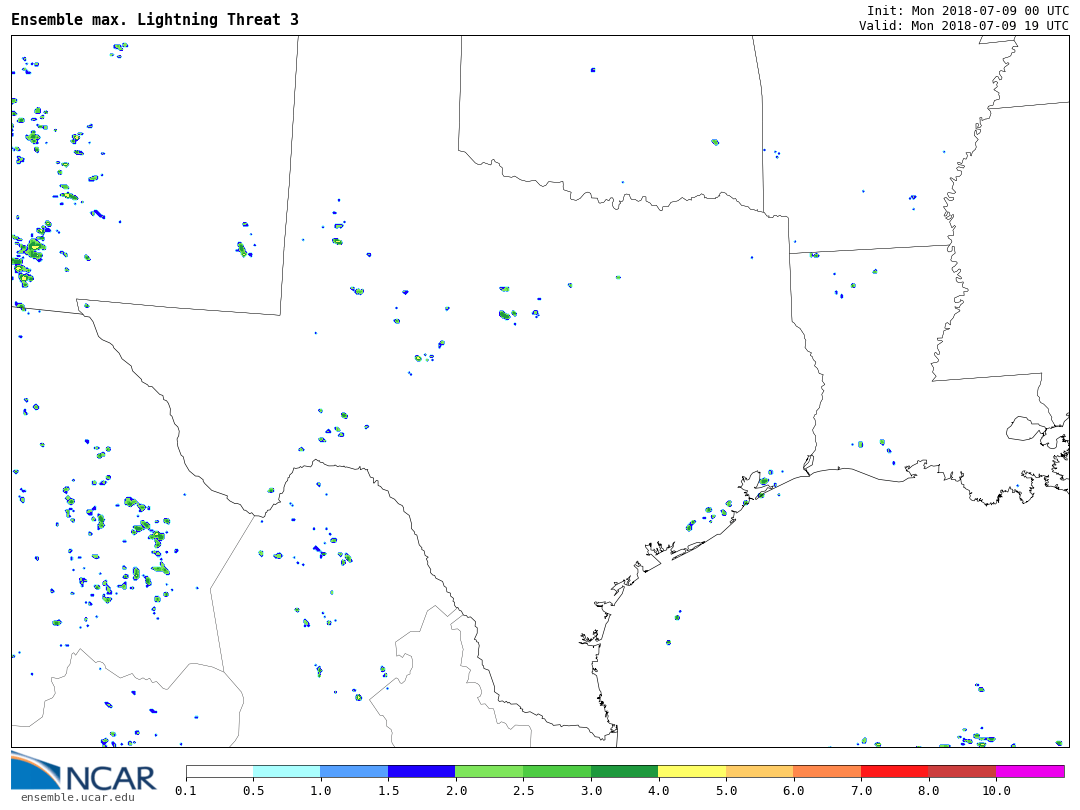Click the dark green 3.0–4.0 swatch
Screen dimensions: 1080x810
click(624, 772)
